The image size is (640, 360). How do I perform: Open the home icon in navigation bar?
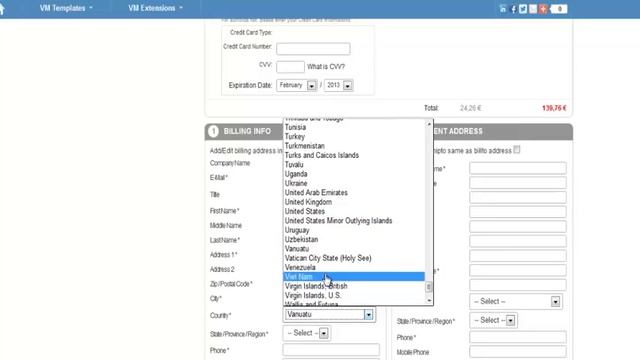(2, 9)
